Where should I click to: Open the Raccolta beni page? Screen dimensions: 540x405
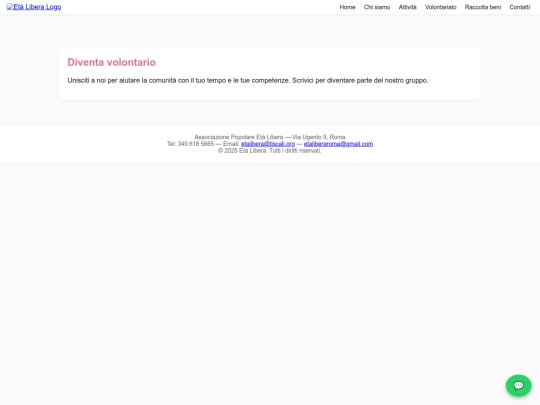(482, 7)
